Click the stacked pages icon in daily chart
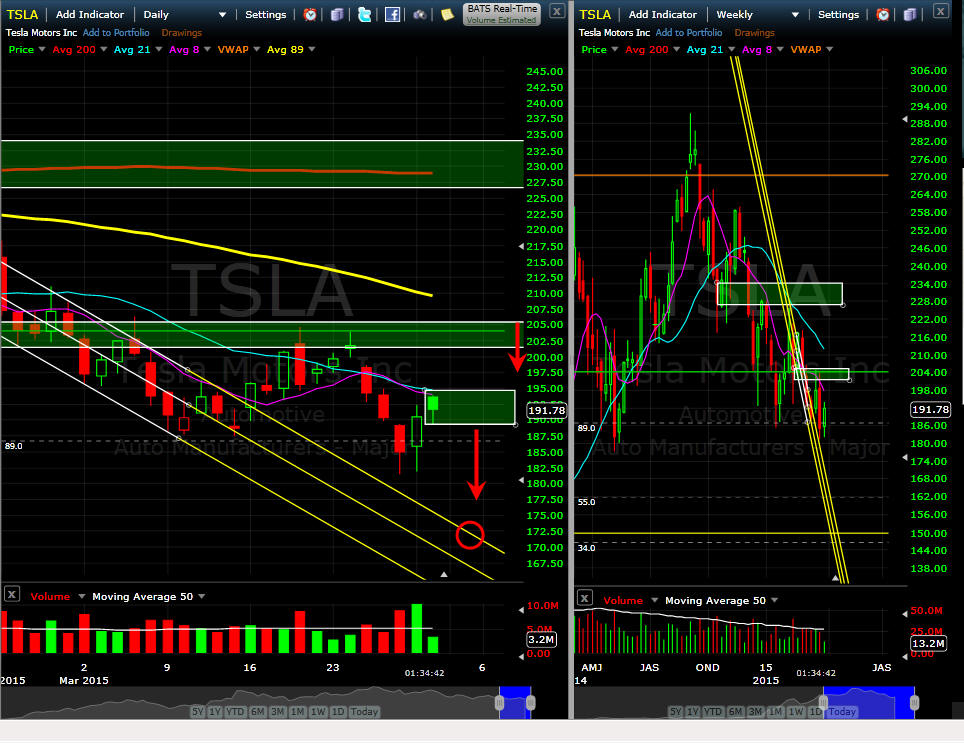Viewport: 964px width, 743px height. pyautogui.click(x=337, y=14)
